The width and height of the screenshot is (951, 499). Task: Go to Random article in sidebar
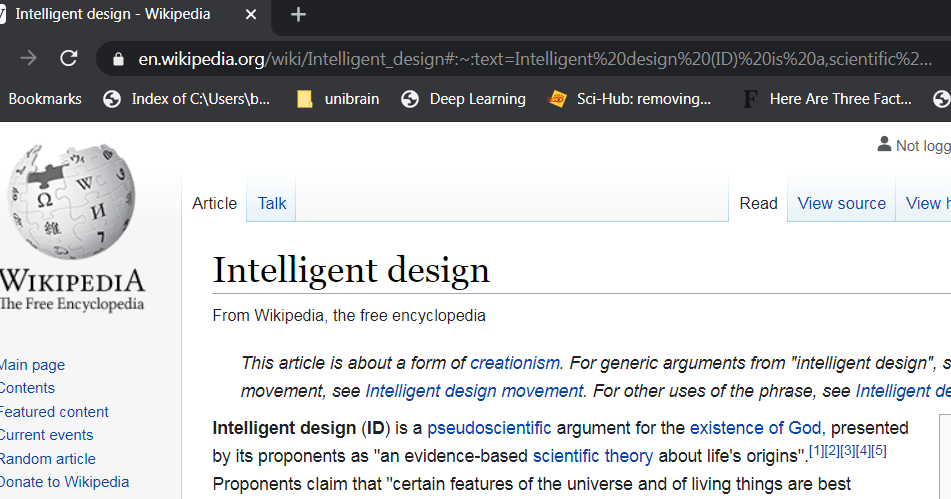[x=47, y=458]
